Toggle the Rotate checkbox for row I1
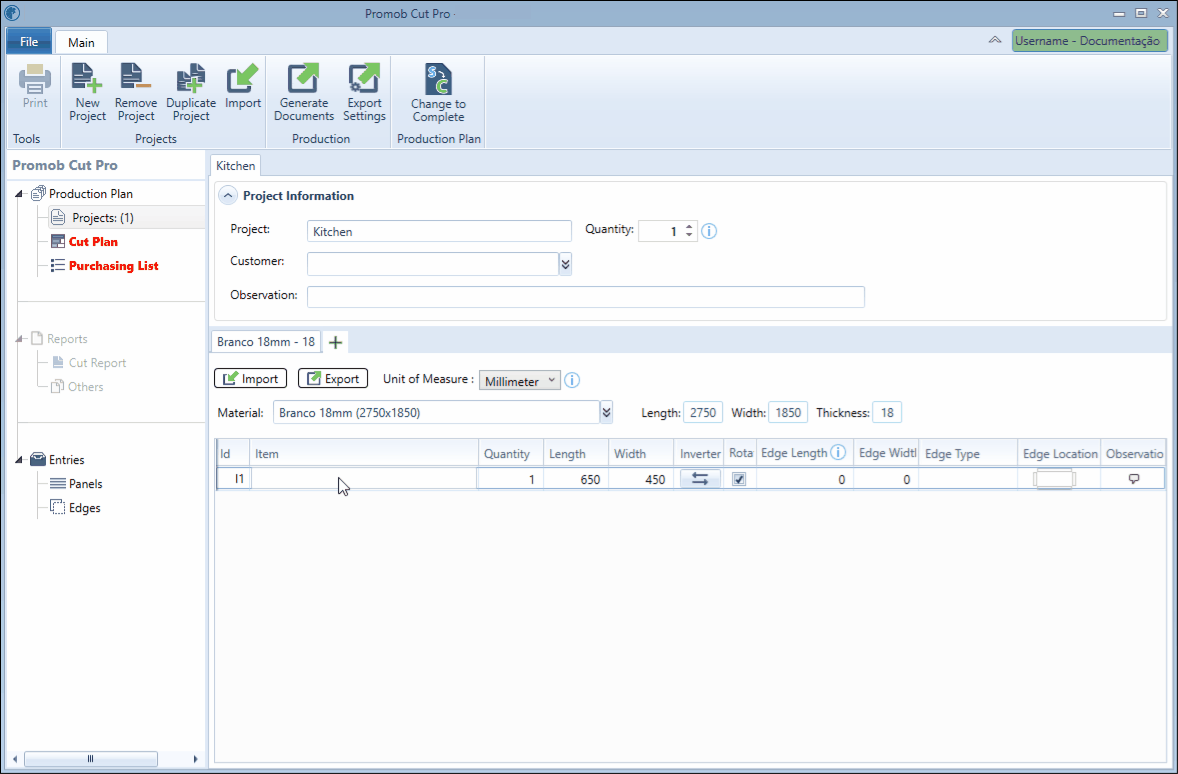1178x774 pixels. coord(739,479)
